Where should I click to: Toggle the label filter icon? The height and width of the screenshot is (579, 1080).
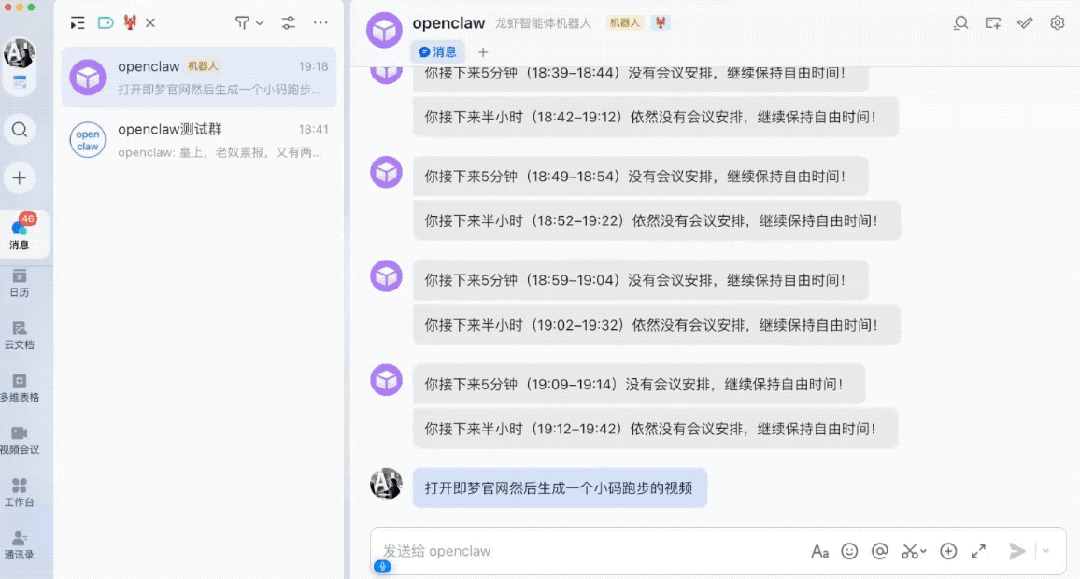[105, 22]
